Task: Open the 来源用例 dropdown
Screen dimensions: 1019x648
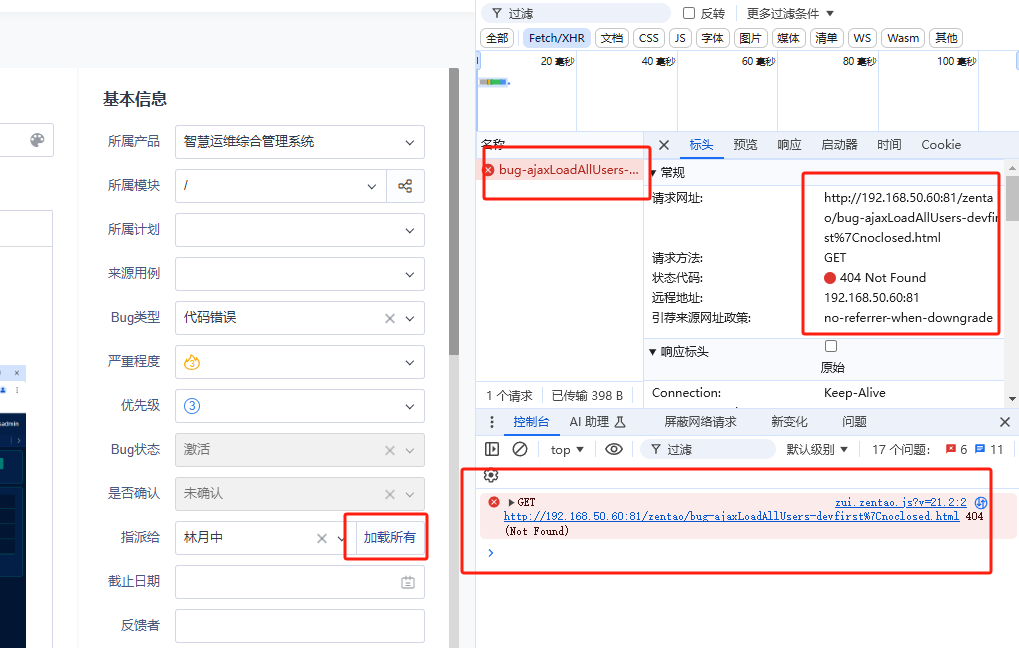Action: pyautogui.click(x=300, y=274)
